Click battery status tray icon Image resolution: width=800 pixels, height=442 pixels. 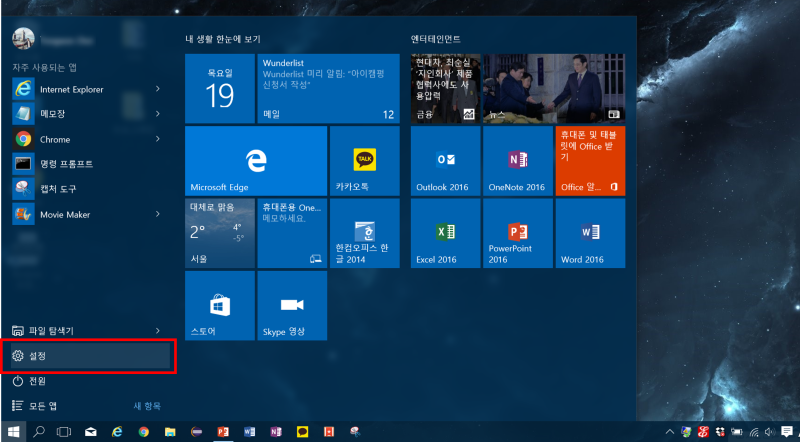click(737, 432)
